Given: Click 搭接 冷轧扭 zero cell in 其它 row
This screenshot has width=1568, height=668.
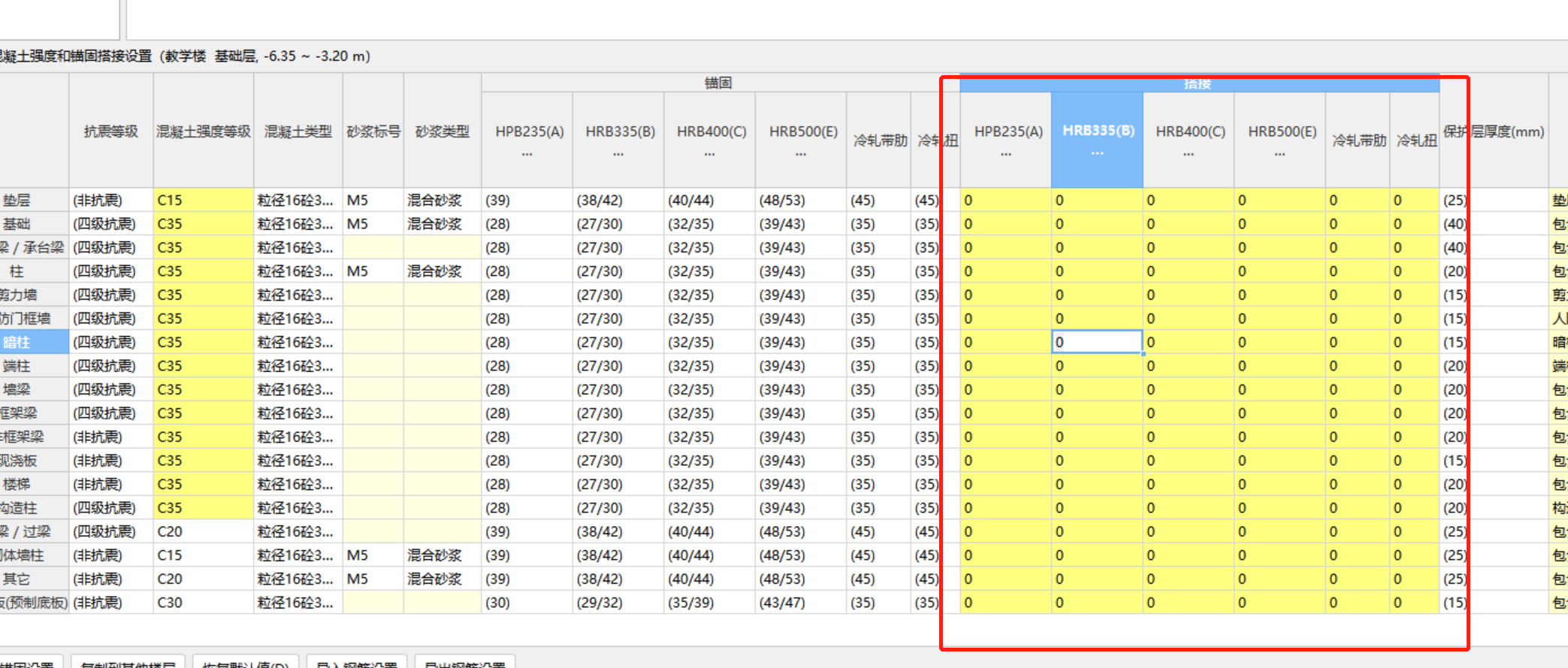Looking at the screenshot, I should tap(1414, 579).
